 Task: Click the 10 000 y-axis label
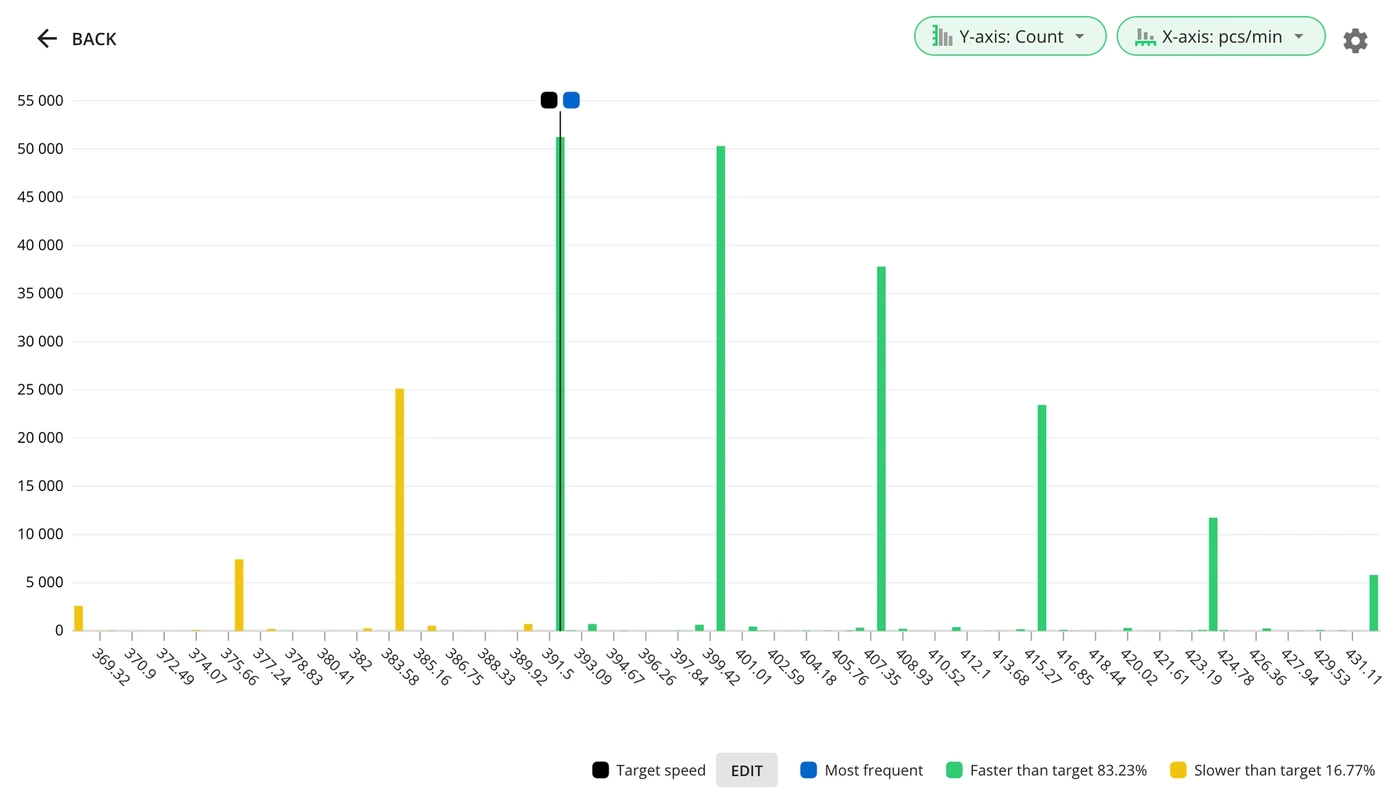click(x=41, y=534)
